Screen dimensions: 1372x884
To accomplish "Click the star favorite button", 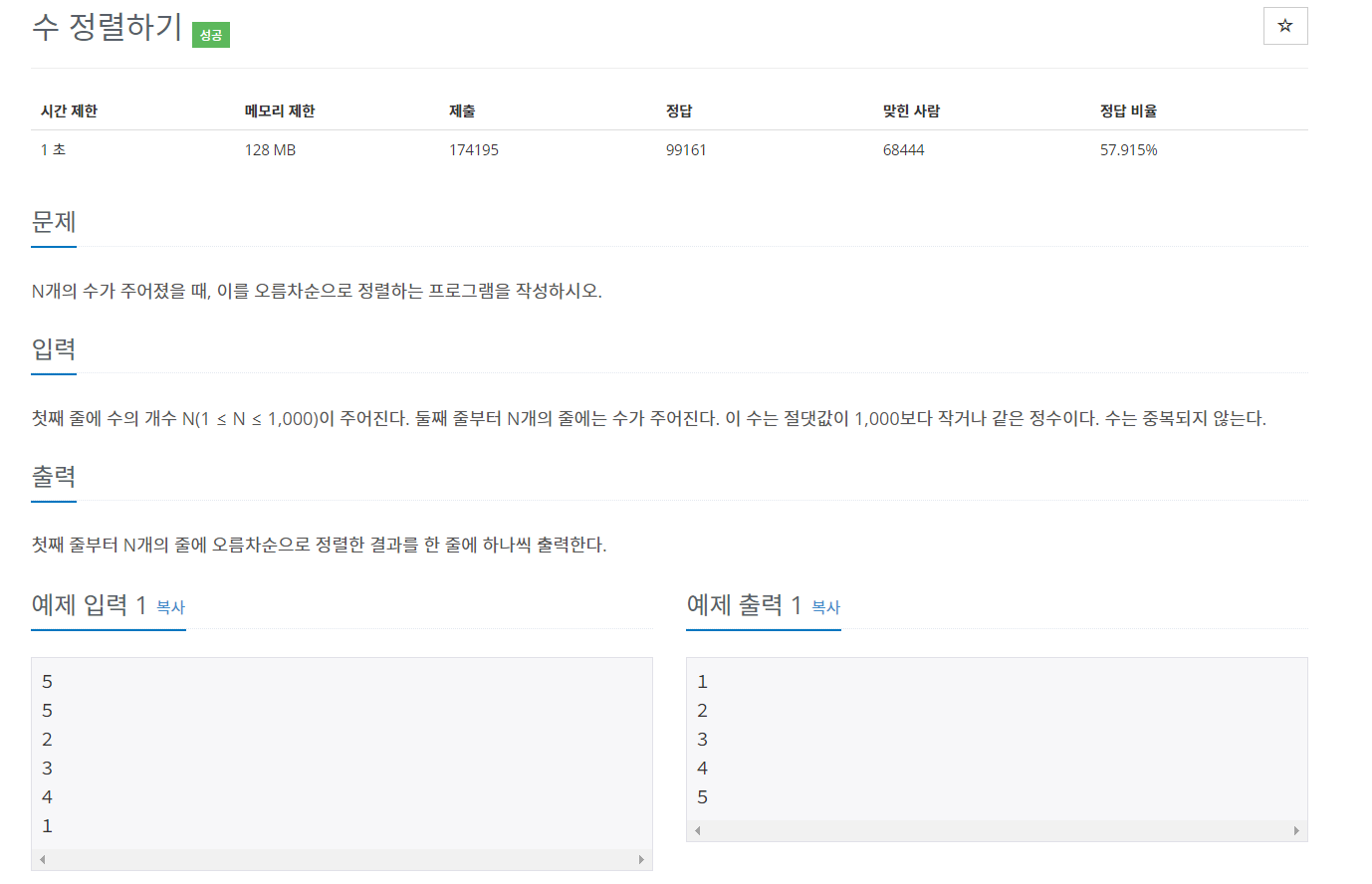I will (x=1284, y=26).
